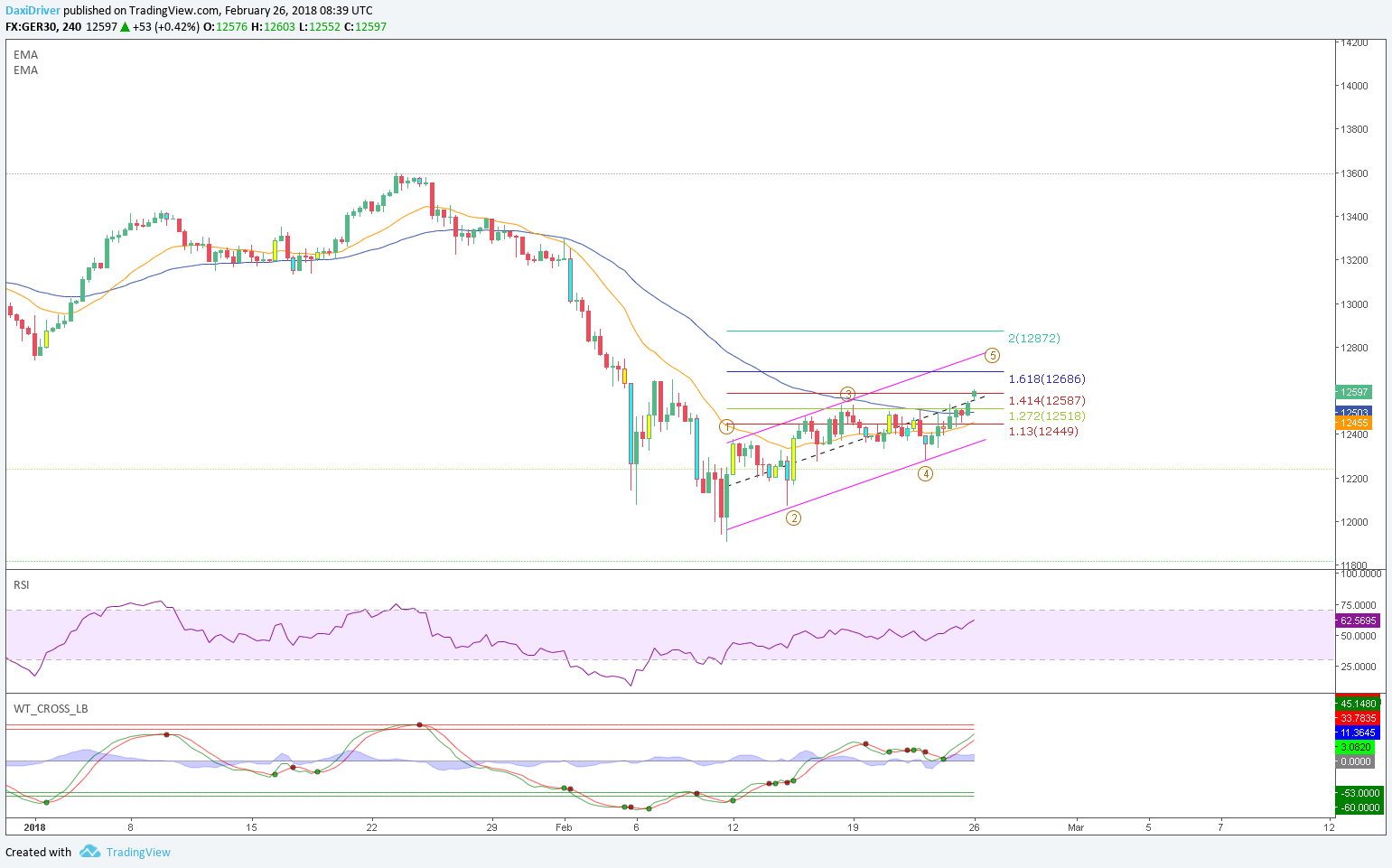Click the 22 date axis label
Image resolution: width=1392 pixels, height=868 pixels.
[x=371, y=826]
